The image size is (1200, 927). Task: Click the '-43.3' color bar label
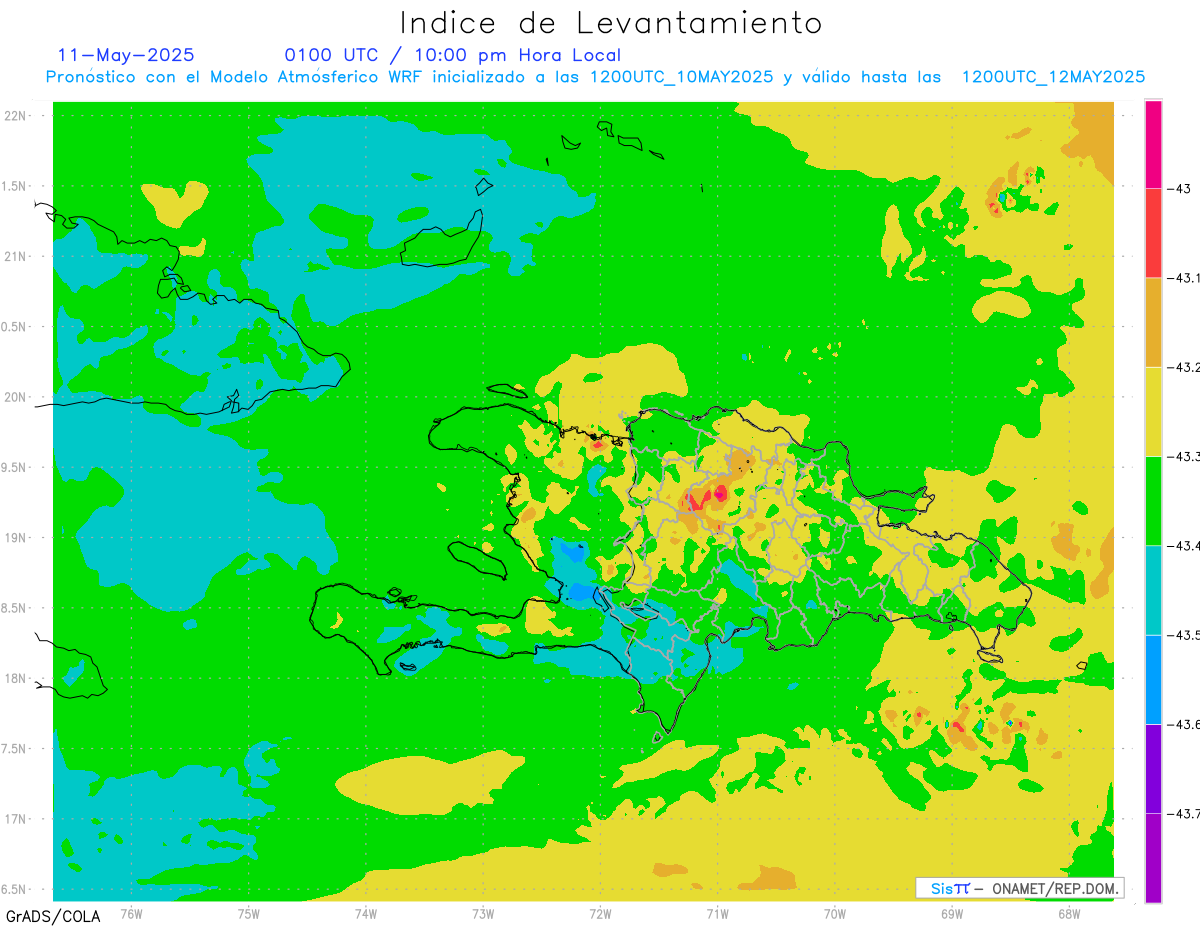coord(1184,456)
